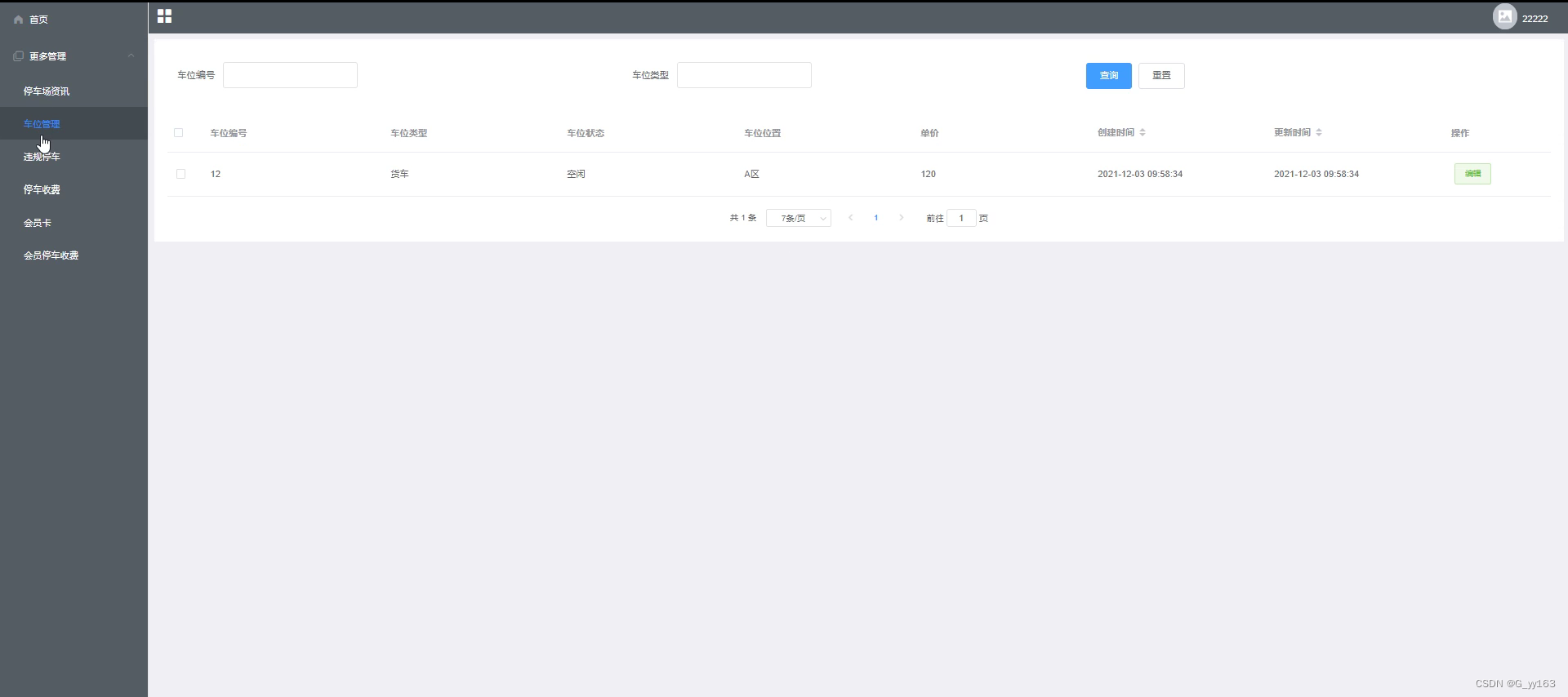Sort by 创建时间 using sort arrows
Image resolution: width=1568 pixels, height=697 pixels.
(1143, 132)
